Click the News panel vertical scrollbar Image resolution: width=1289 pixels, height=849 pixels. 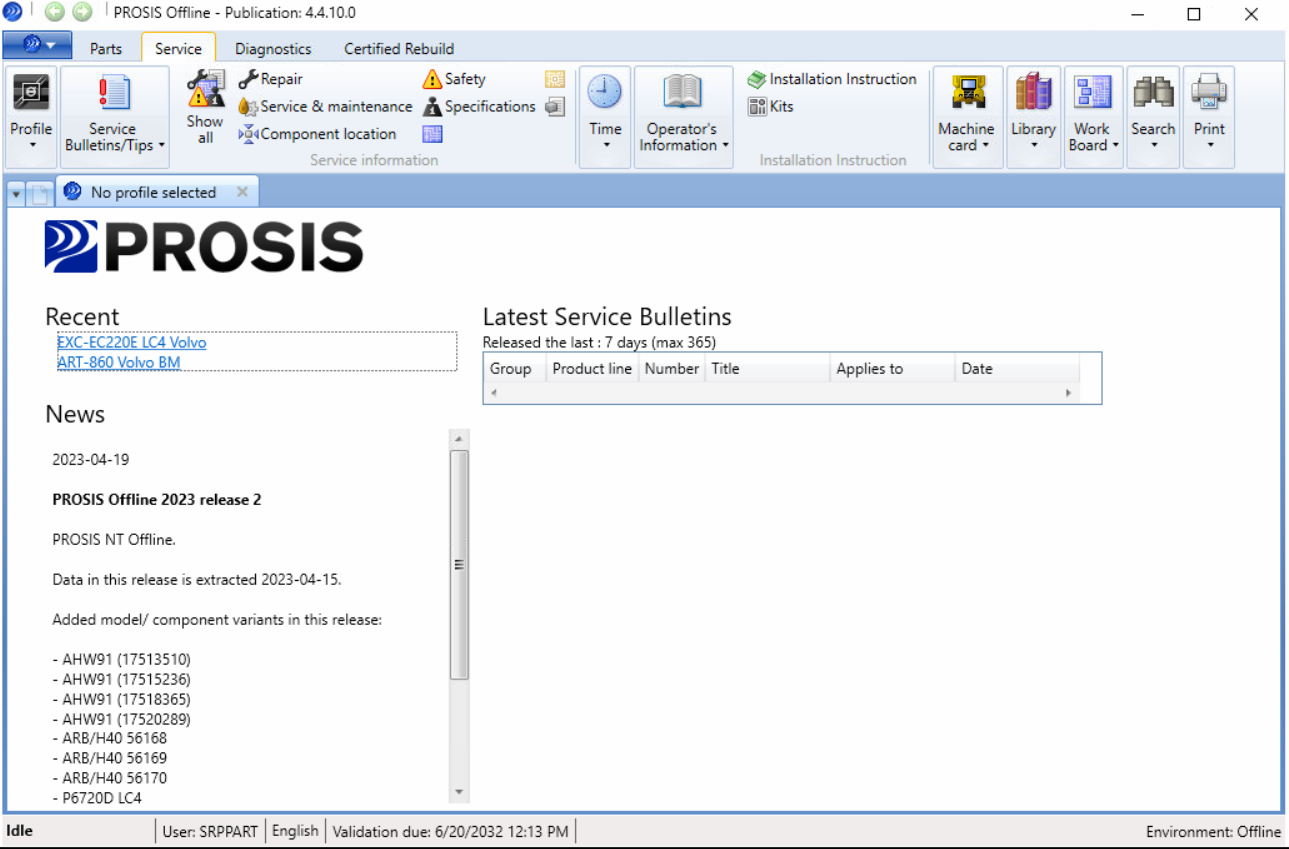(459, 564)
